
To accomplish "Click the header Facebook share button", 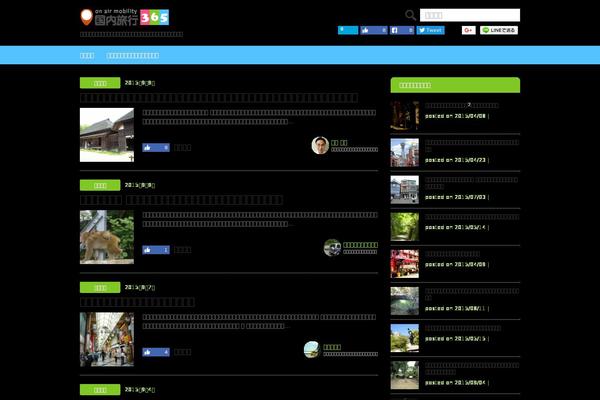I will (402, 30).
